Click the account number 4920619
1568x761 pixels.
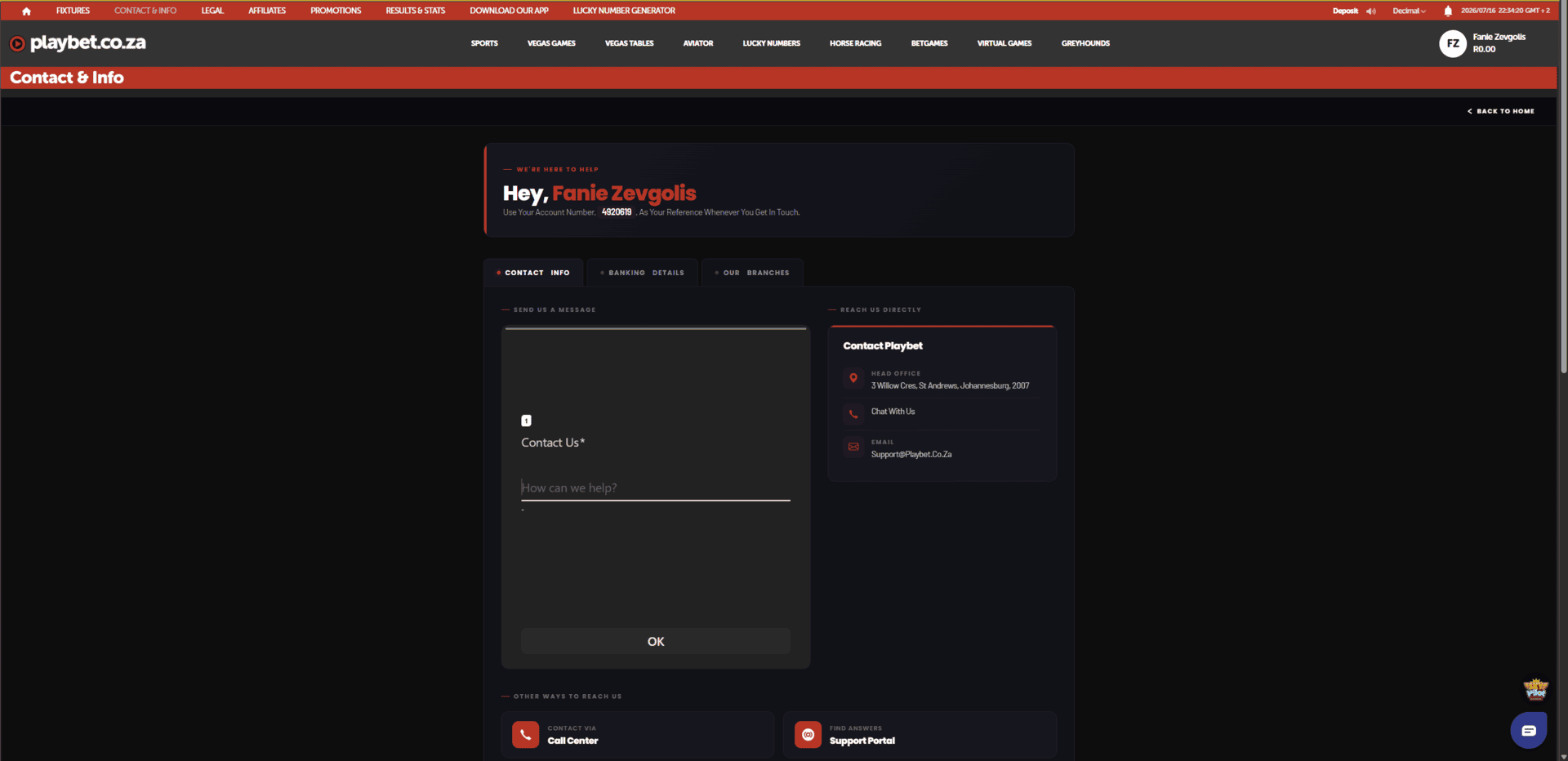click(x=617, y=212)
